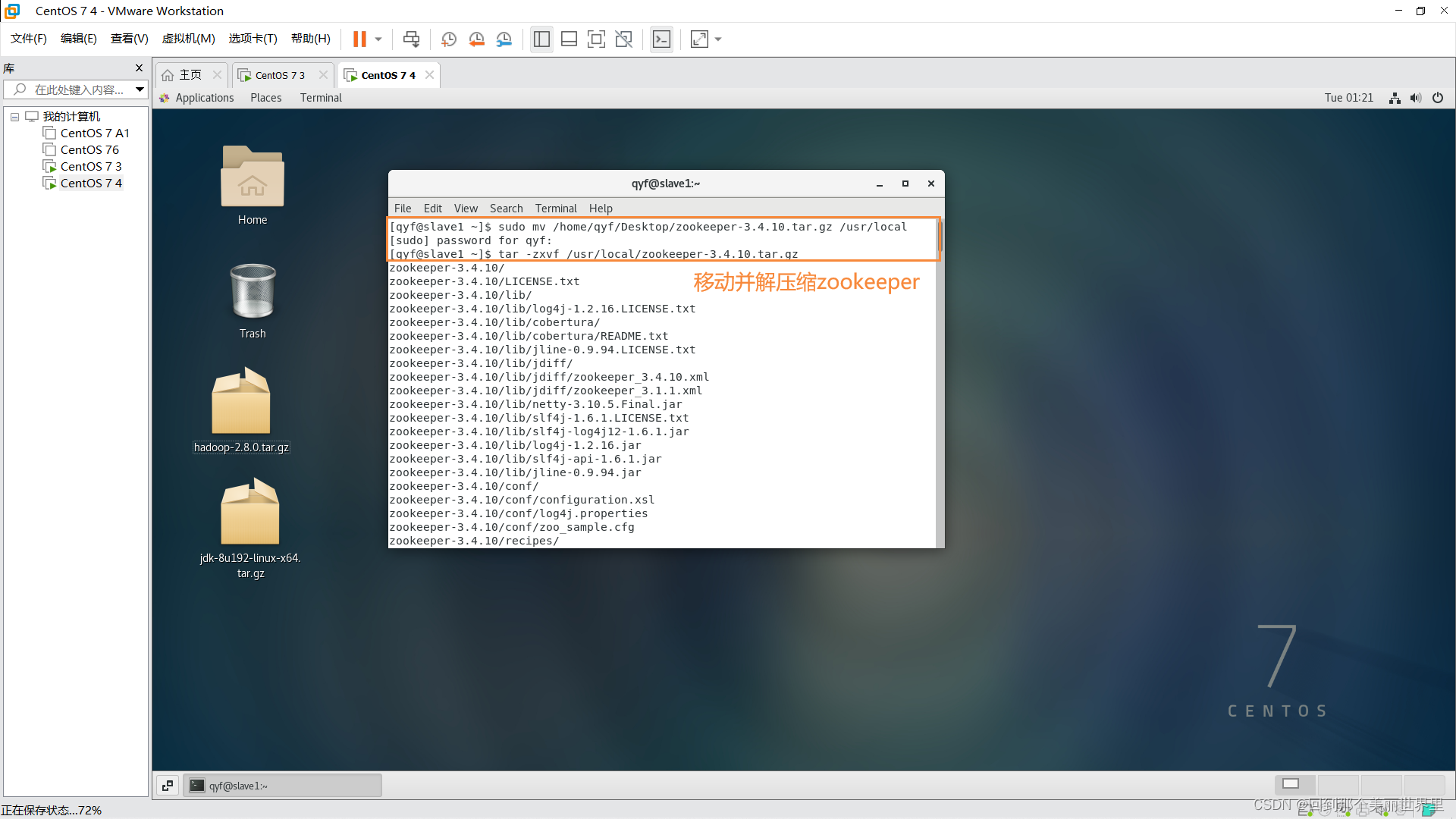Click the first workspace switcher box
This screenshot has width=1456, height=819.
[1296, 784]
